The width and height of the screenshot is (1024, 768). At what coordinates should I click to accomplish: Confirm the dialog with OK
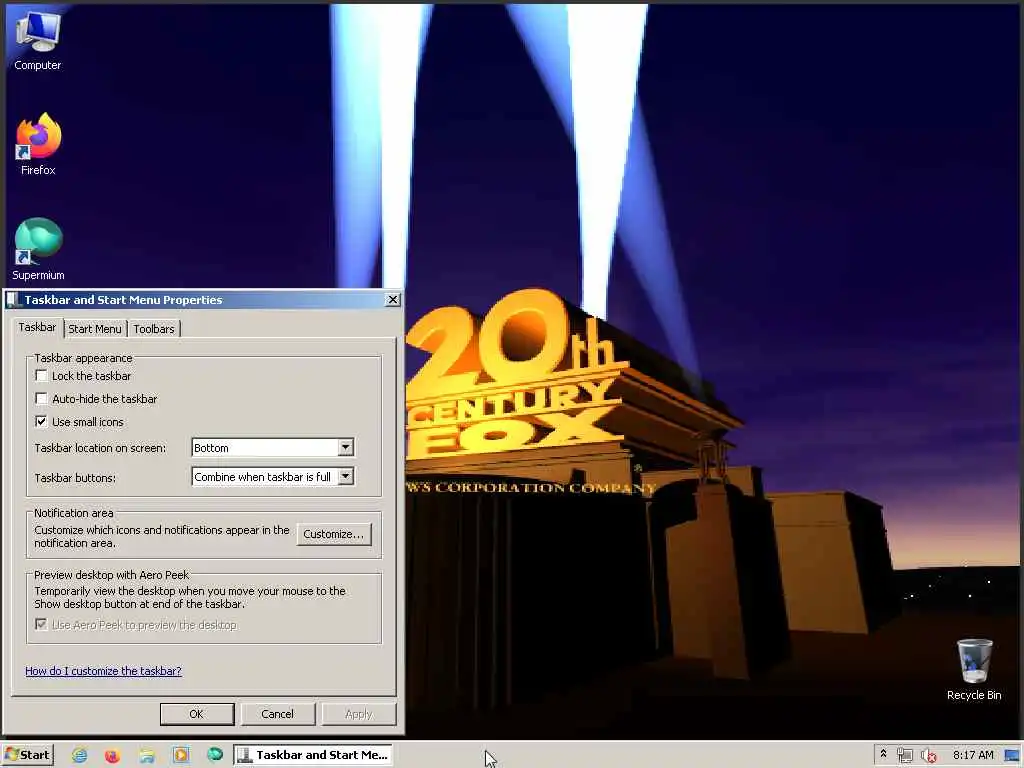[x=197, y=714]
